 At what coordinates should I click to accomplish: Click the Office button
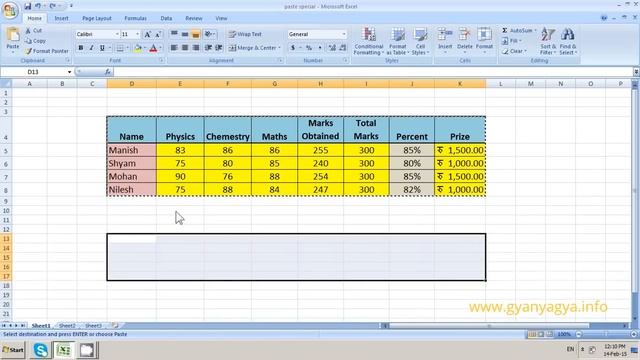pyautogui.click(x=10, y=10)
